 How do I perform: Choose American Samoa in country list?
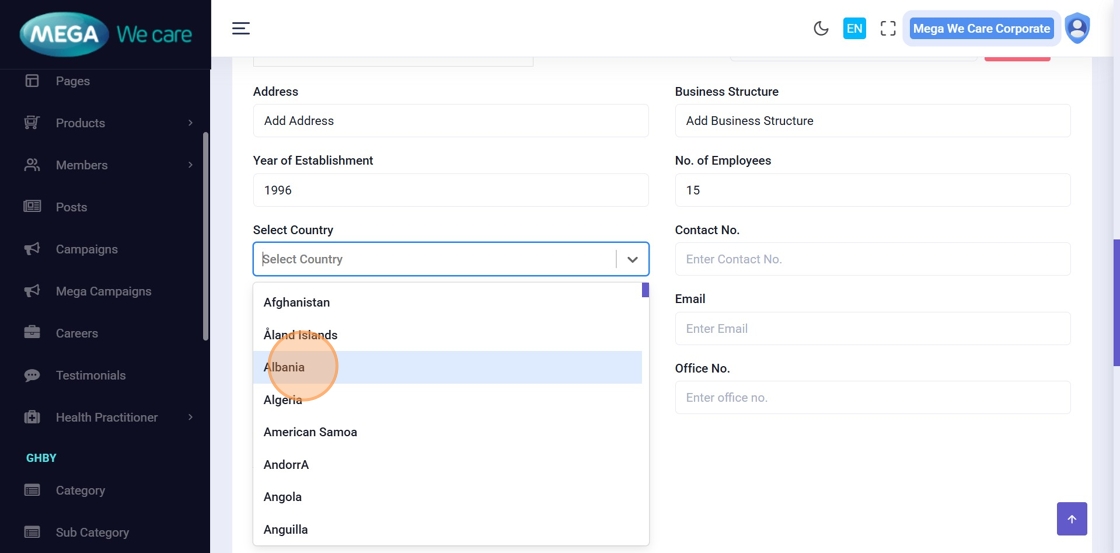coord(310,432)
